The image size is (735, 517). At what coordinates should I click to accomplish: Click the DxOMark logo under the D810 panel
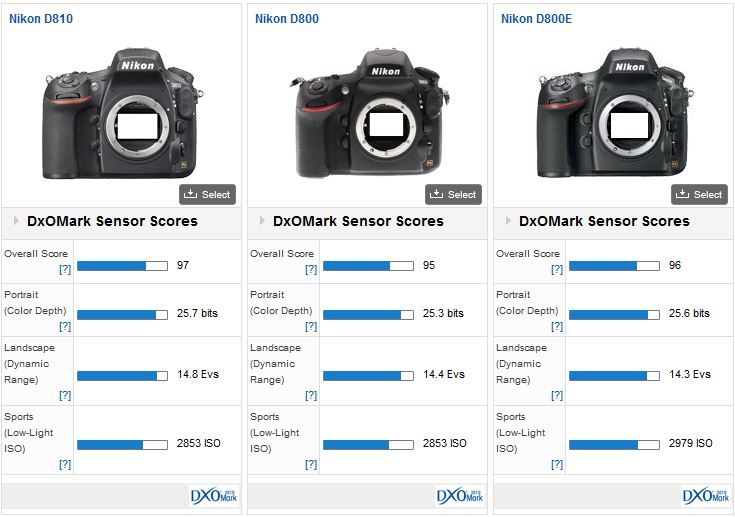[213, 495]
